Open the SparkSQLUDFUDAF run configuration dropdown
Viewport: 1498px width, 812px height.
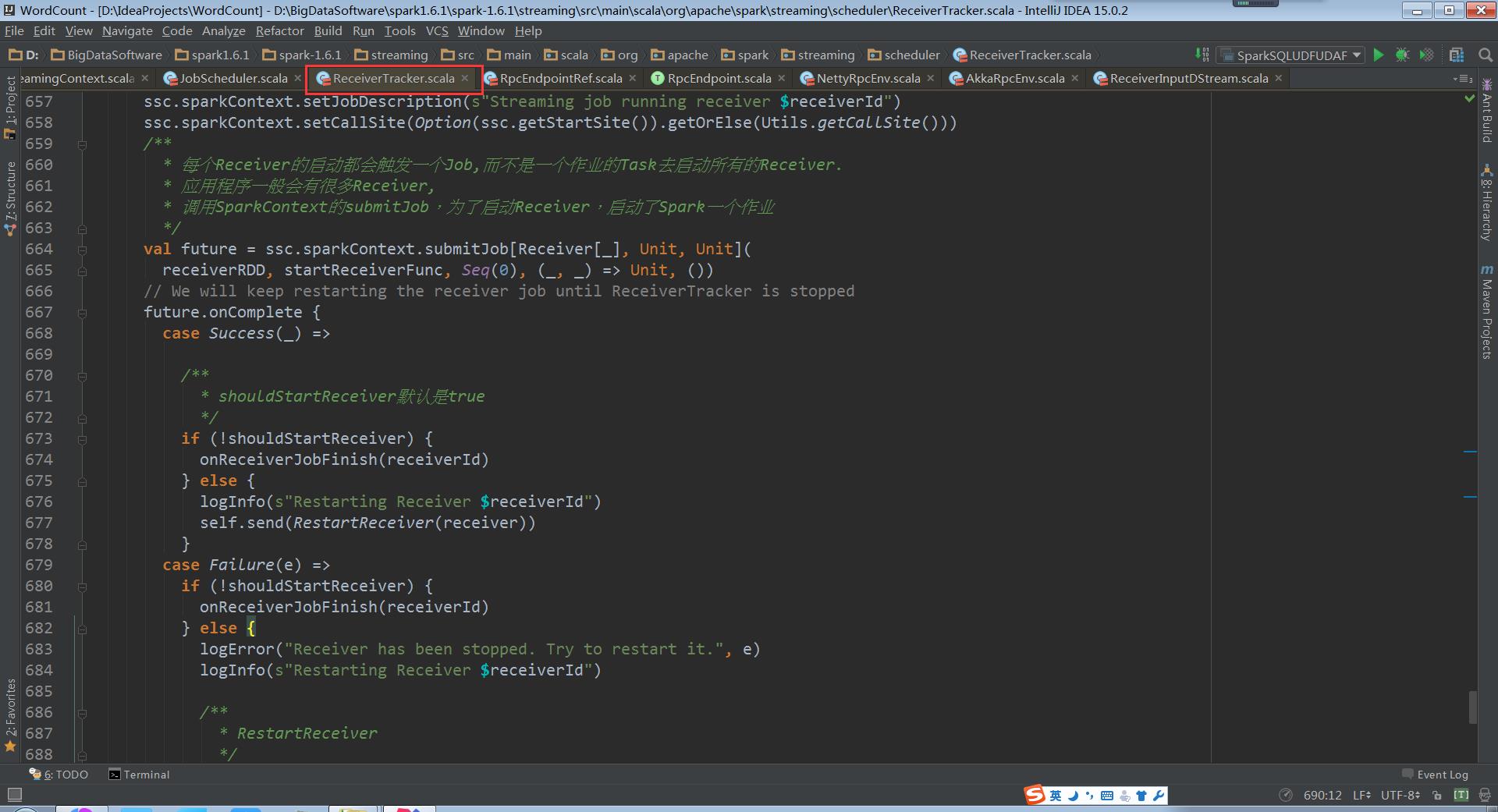(x=1290, y=55)
